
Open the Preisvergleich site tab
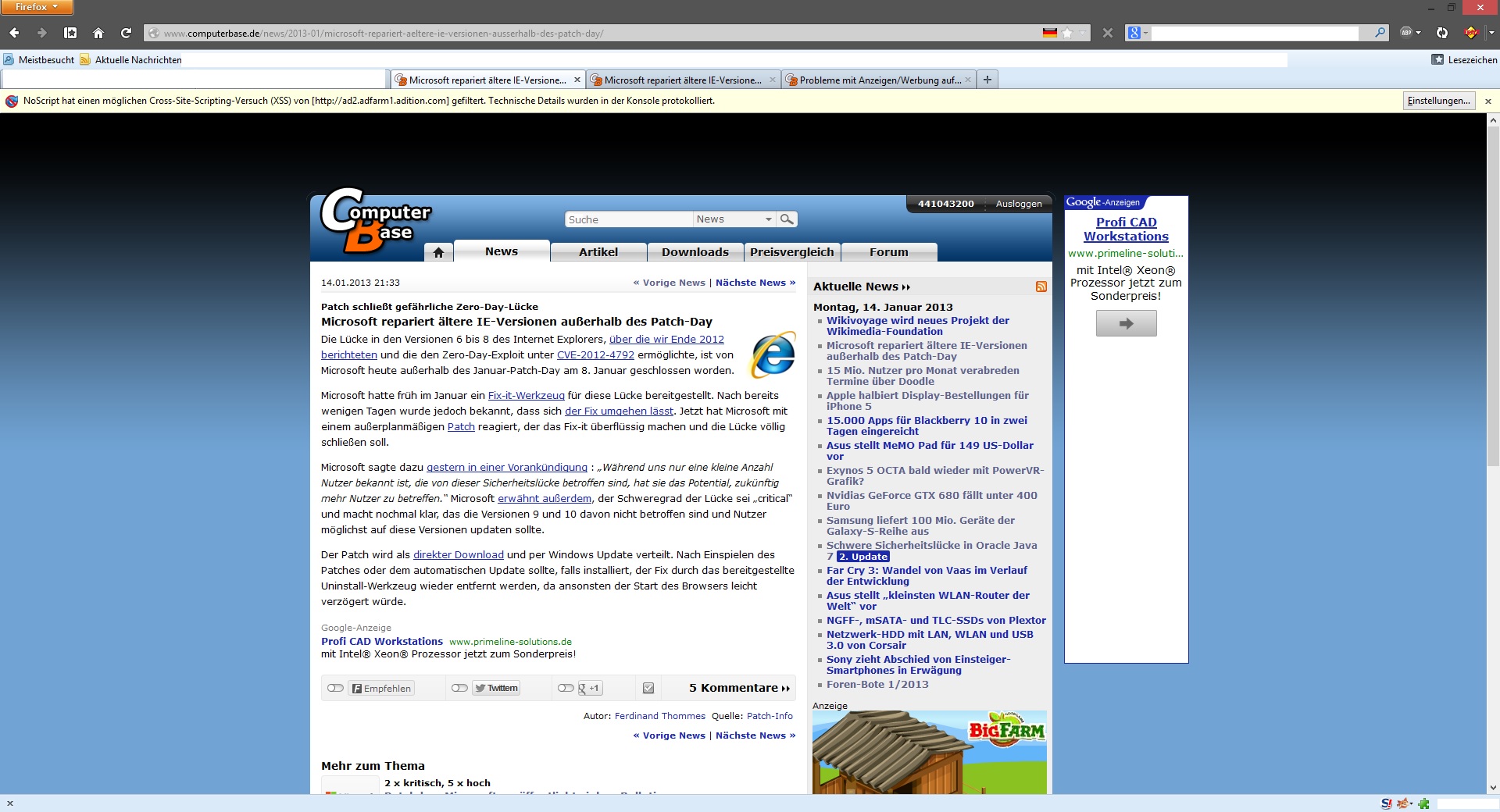coord(792,252)
